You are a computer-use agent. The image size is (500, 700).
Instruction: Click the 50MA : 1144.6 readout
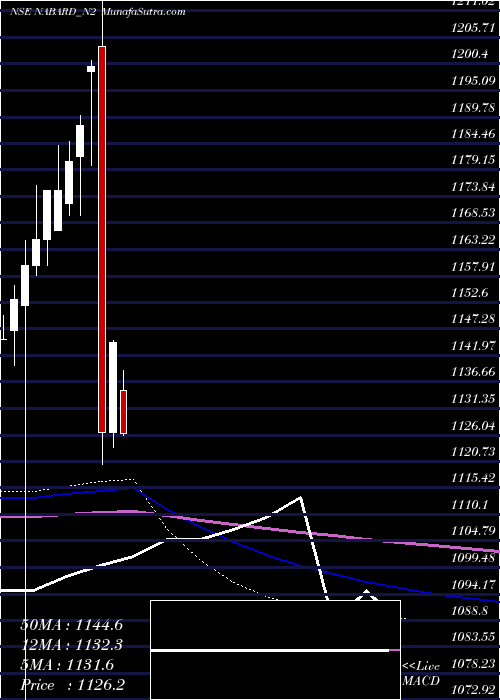click(71, 625)
